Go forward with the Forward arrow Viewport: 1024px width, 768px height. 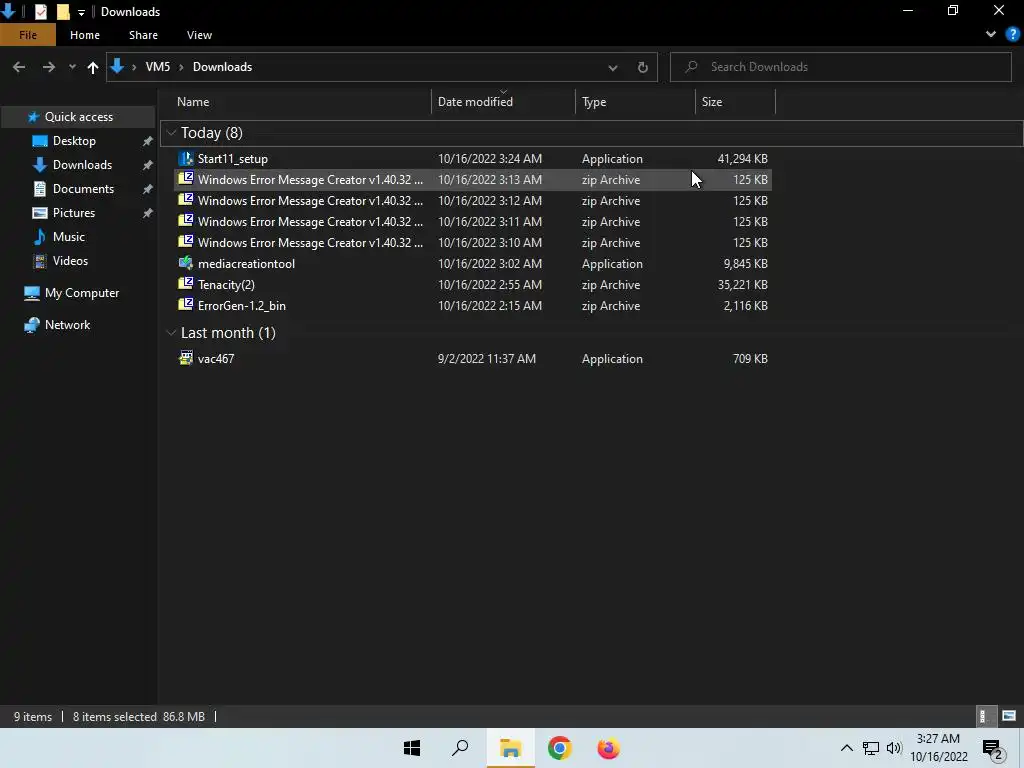click(x=49, y=67)
